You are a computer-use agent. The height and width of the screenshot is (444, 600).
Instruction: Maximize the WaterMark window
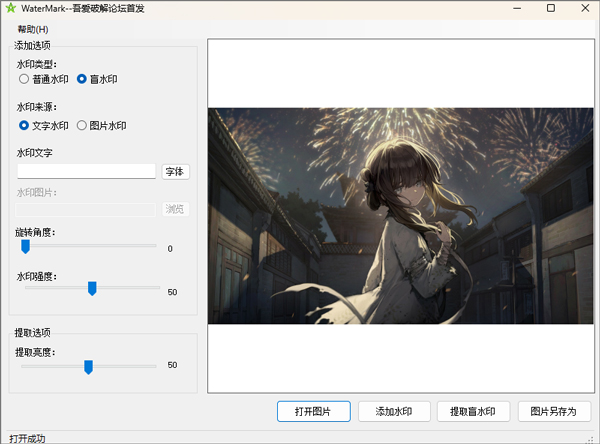pyautogui.click(x=551, y=8)
